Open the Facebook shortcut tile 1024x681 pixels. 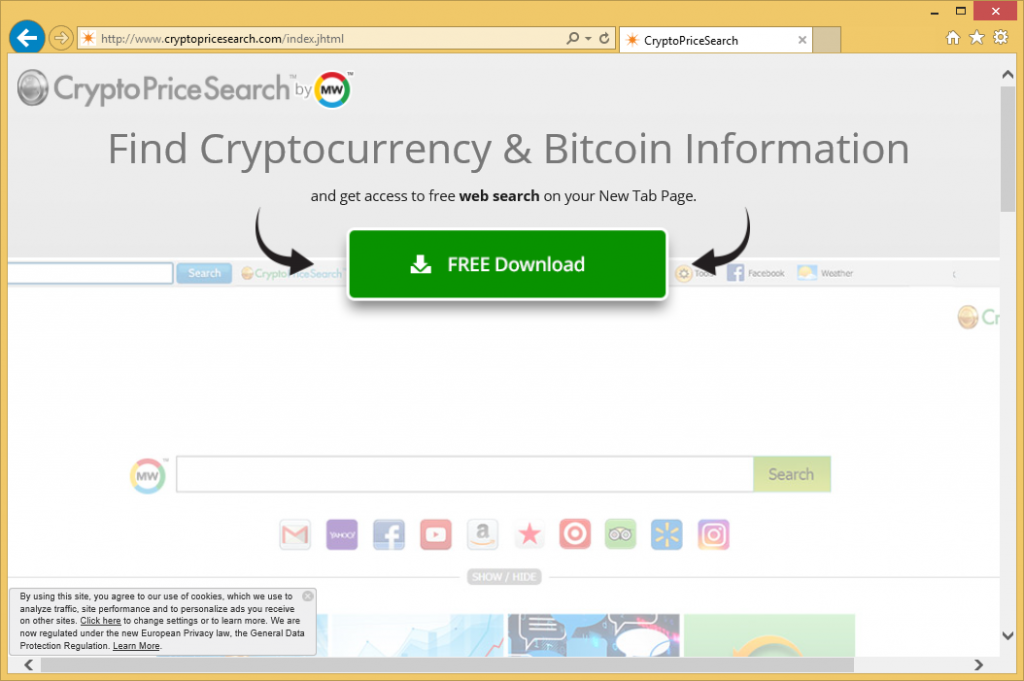pos(389,535)
